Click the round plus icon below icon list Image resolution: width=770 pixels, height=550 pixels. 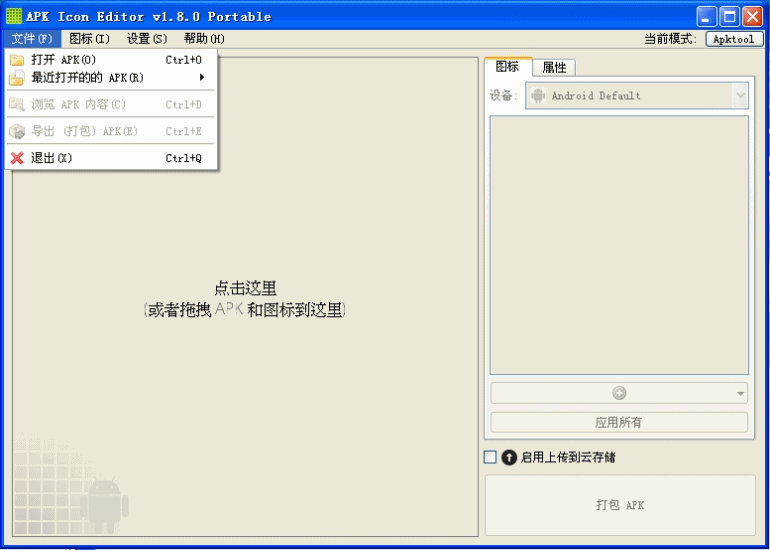(x=619, y=393)
